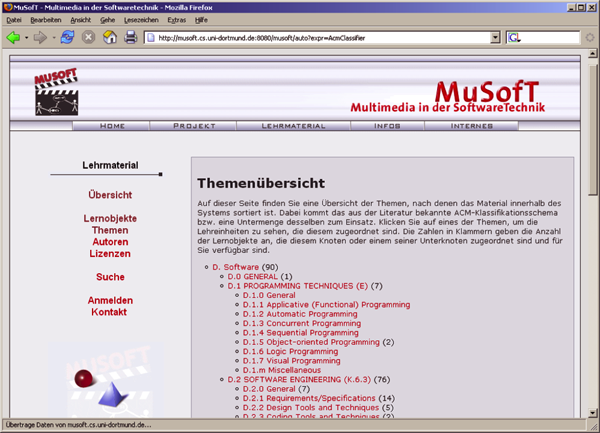Click the Kontakt sidebar link
Viewport: 600px width, 433px height.
point(109,312)
